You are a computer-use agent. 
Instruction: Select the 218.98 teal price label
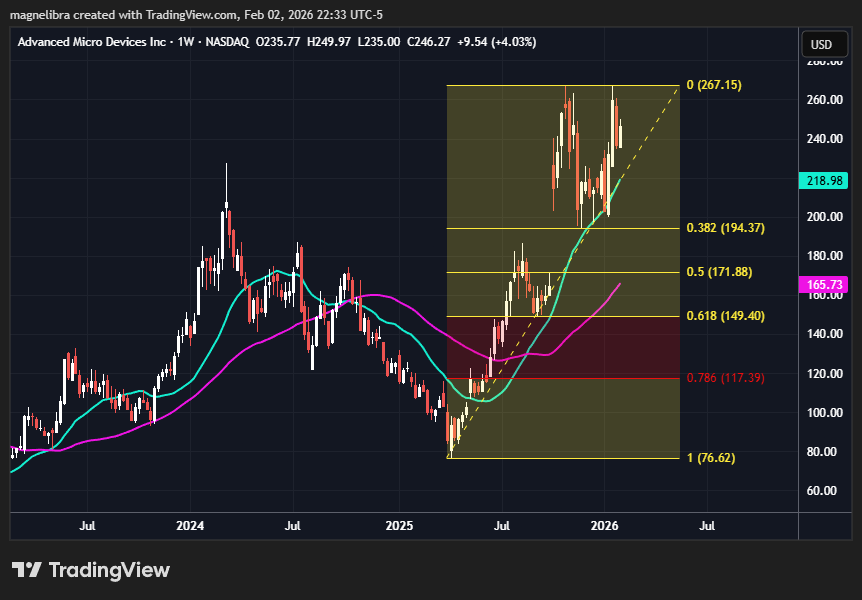824,180
